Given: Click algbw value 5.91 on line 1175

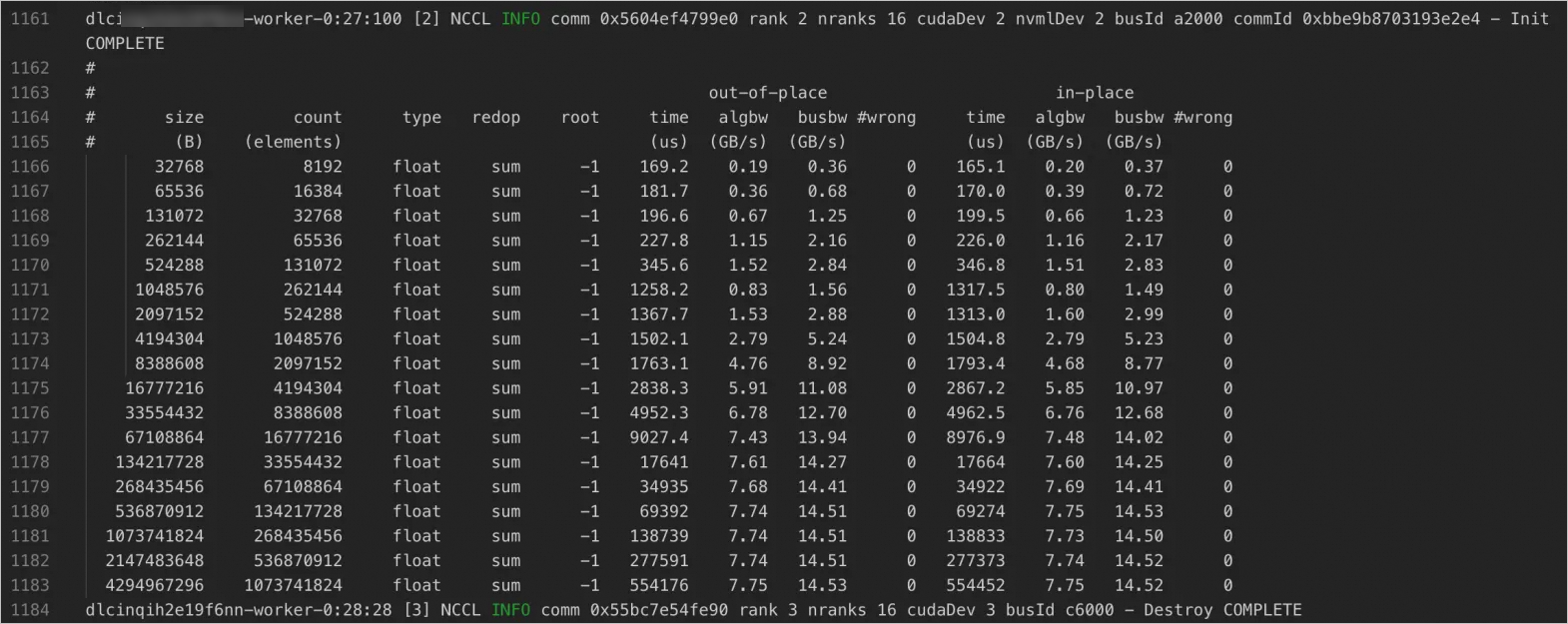Looking at the screenshot, I should pos(748,388).
